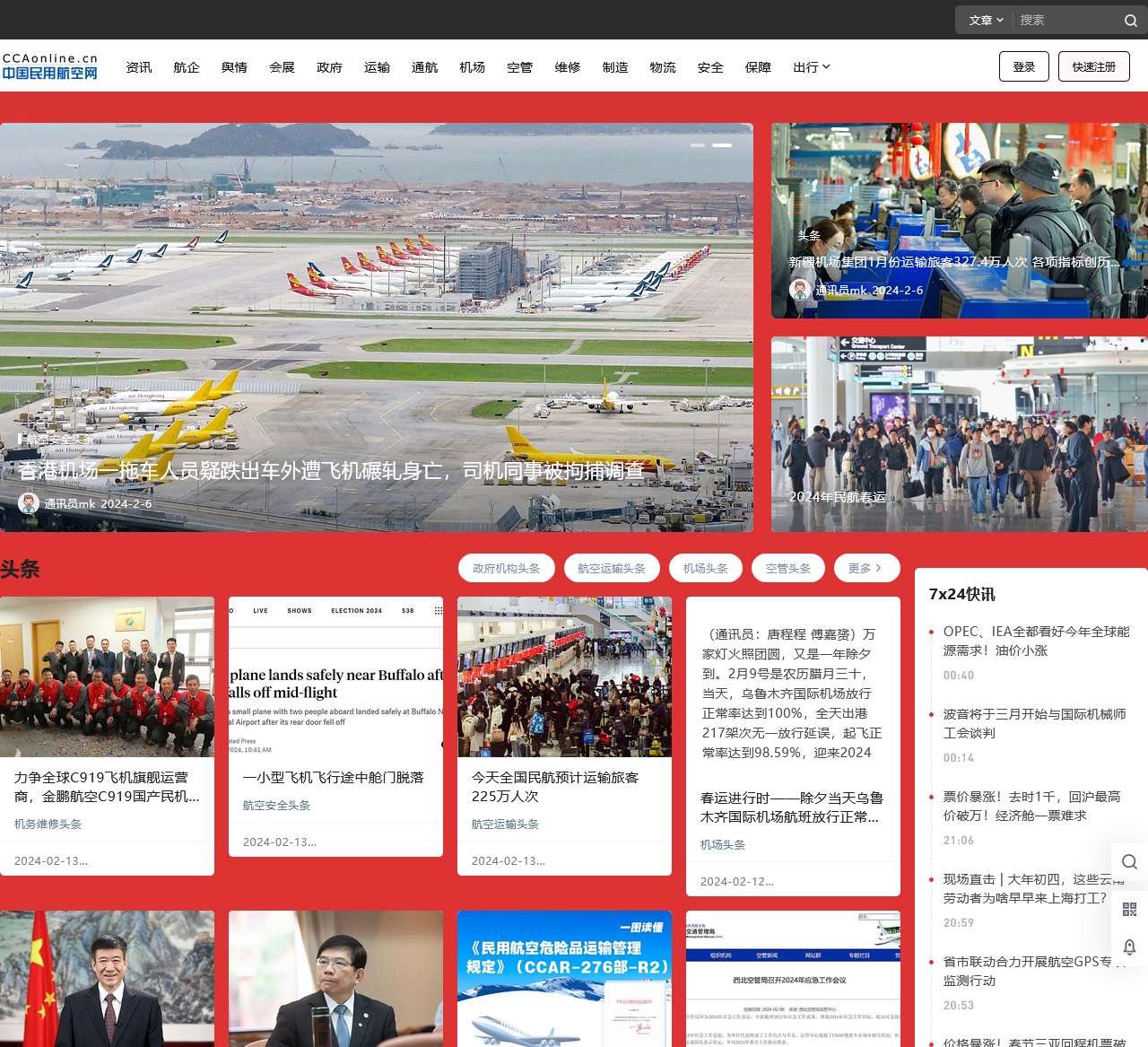
Task: Open the 保障 menu item
Action: [x=758, y=67]
